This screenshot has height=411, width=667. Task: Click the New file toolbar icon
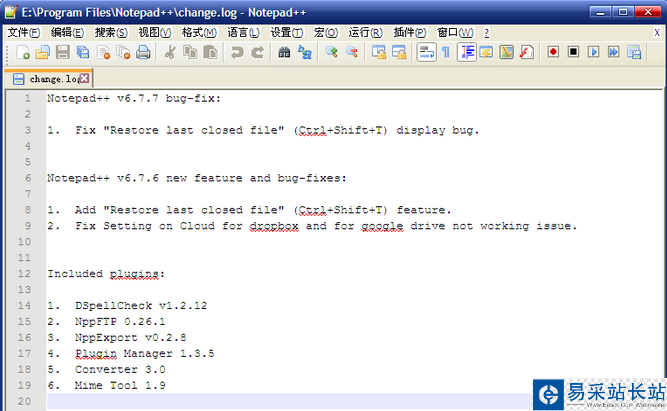click(x=23, y=52)
